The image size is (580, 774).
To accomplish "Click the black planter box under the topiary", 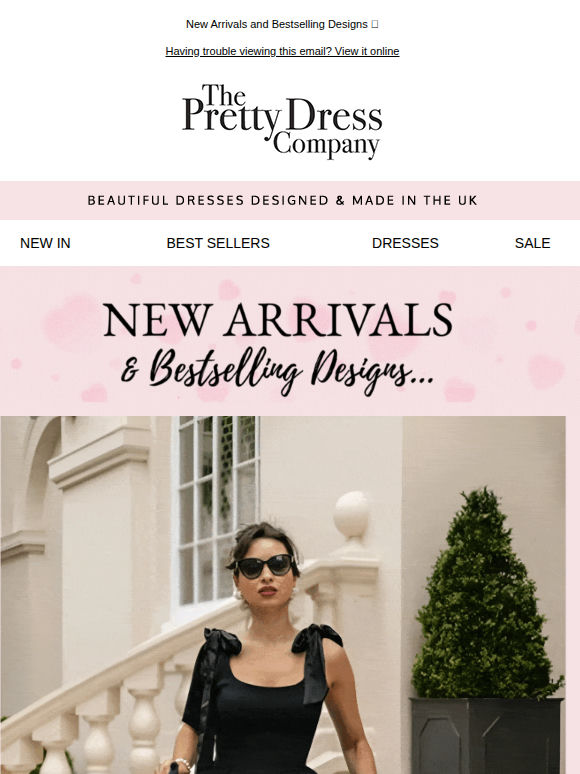I will [487, 735].
